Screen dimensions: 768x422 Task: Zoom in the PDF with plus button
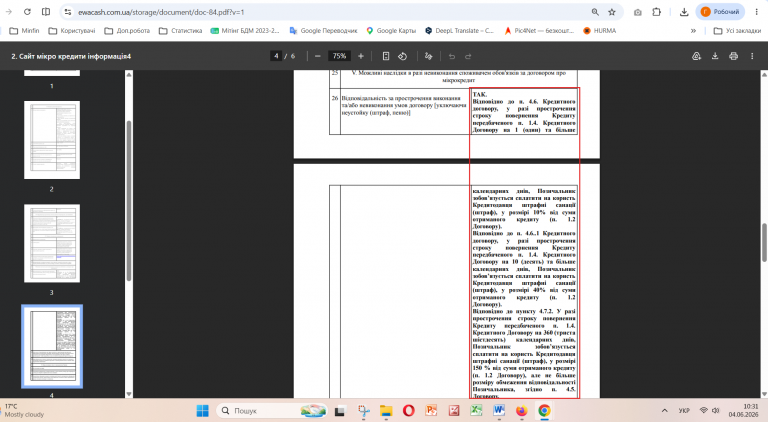point(361,56)
